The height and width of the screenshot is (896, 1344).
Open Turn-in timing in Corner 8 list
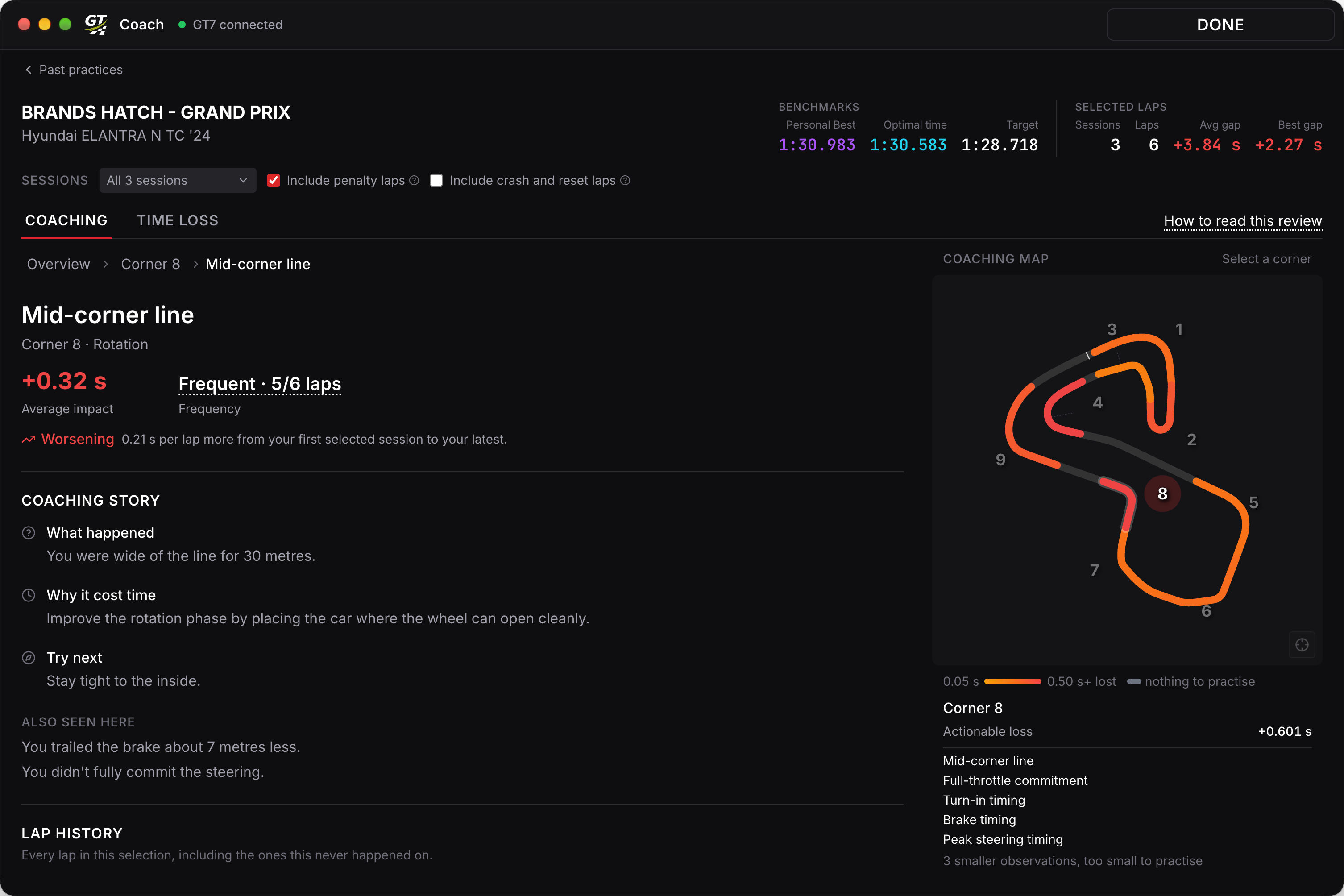[x=984, y=800]
